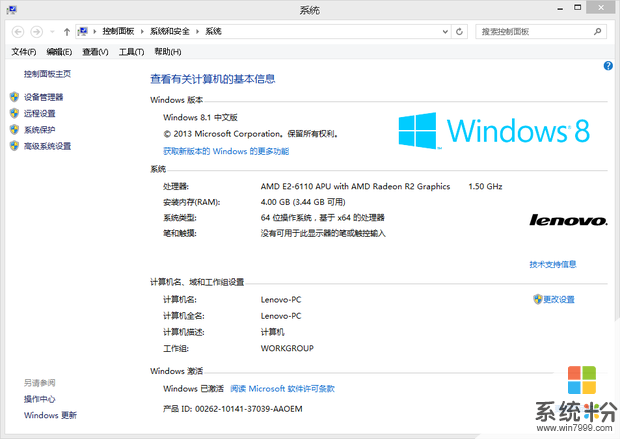Click the 计算机名 value Lenovo-PC
This screenshot has width=620, height=439.
281,300
